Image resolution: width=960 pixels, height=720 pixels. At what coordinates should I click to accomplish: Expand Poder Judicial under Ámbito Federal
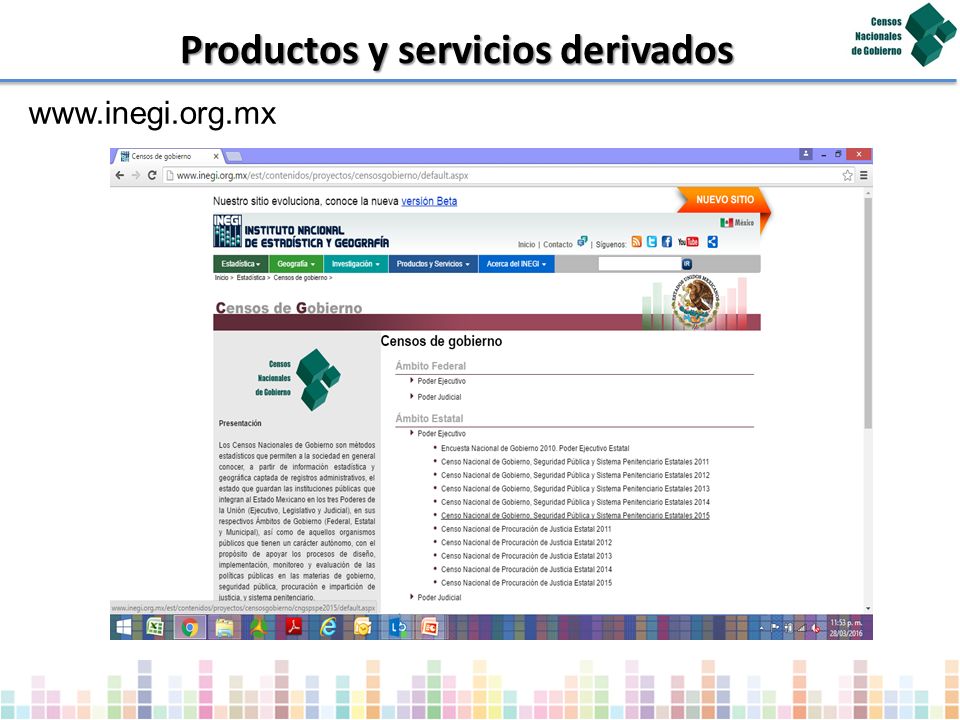[x=438, y=397]
